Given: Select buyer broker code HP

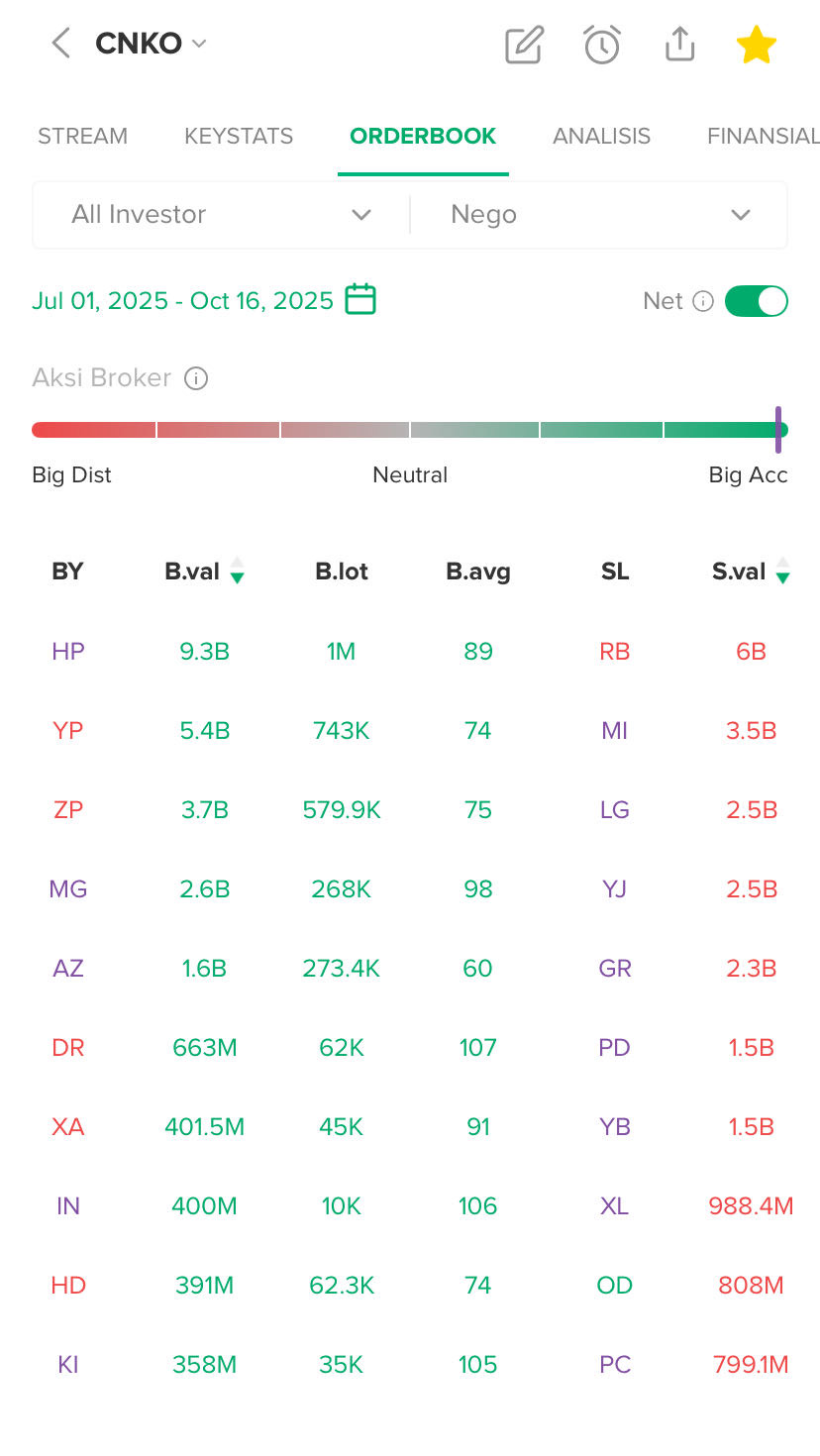Looking at the screenshot, I should (x=68, y=652).
